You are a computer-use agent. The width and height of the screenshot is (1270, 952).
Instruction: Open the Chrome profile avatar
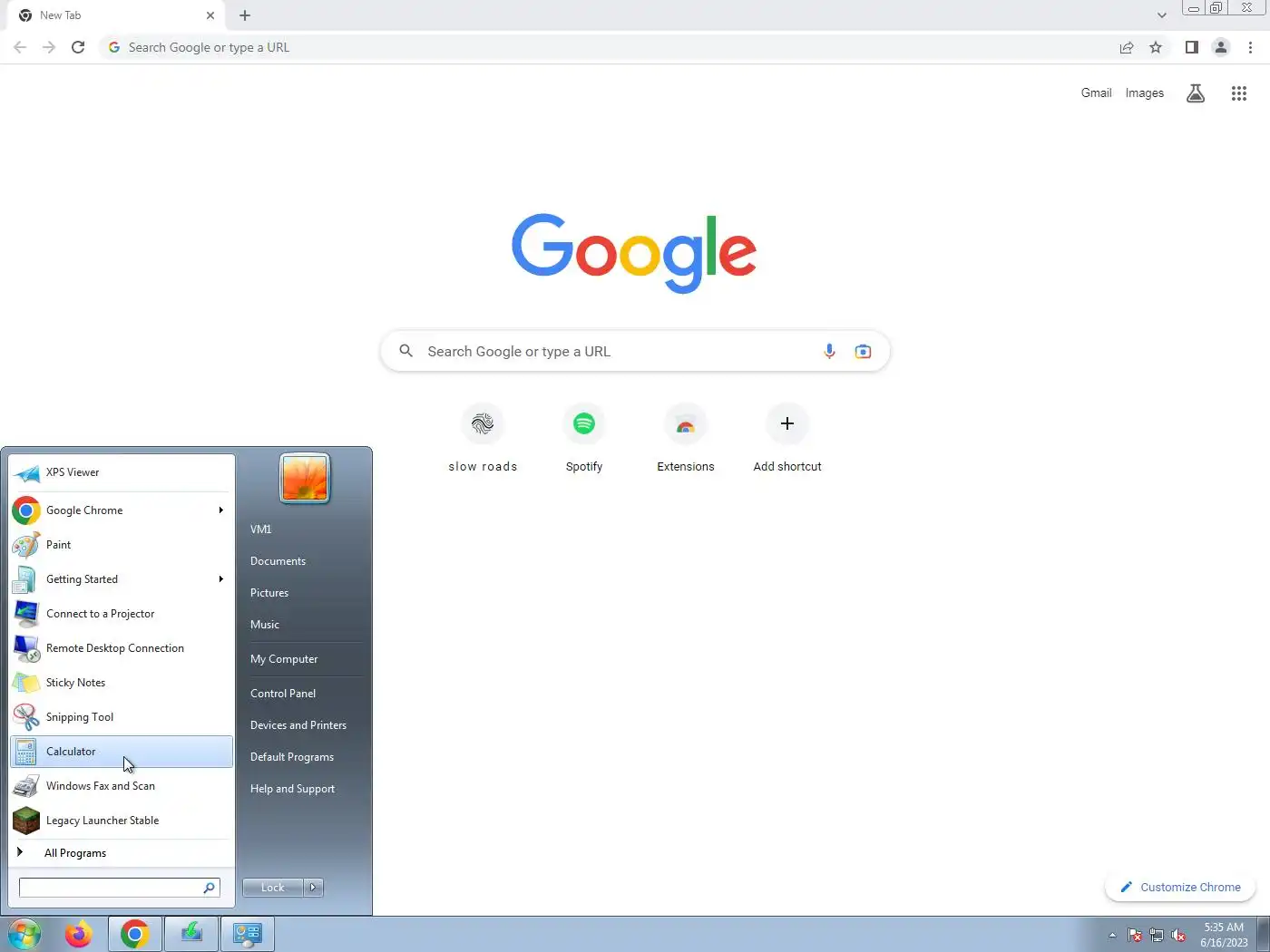[1221, 47]
